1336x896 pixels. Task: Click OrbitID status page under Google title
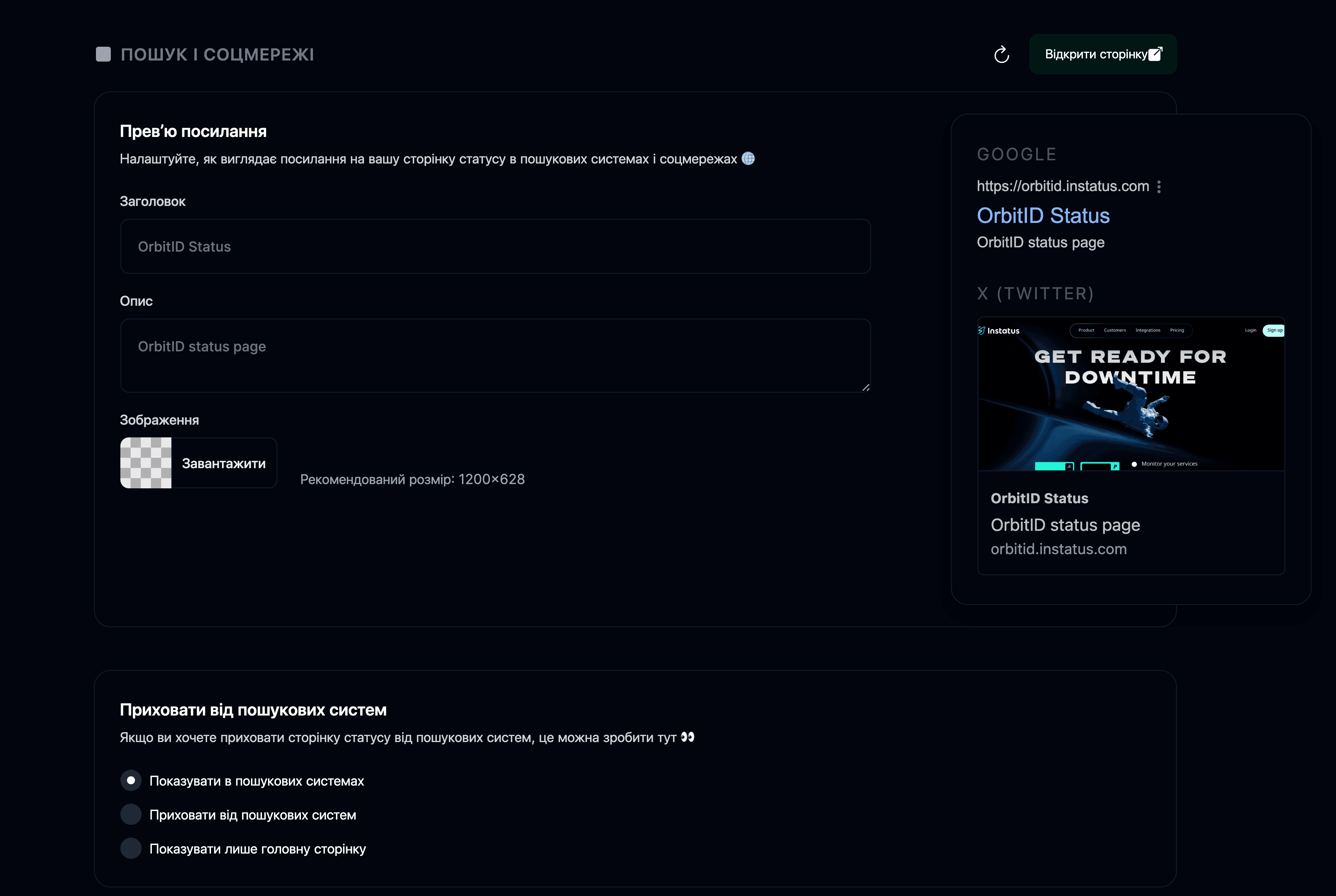1040,242
